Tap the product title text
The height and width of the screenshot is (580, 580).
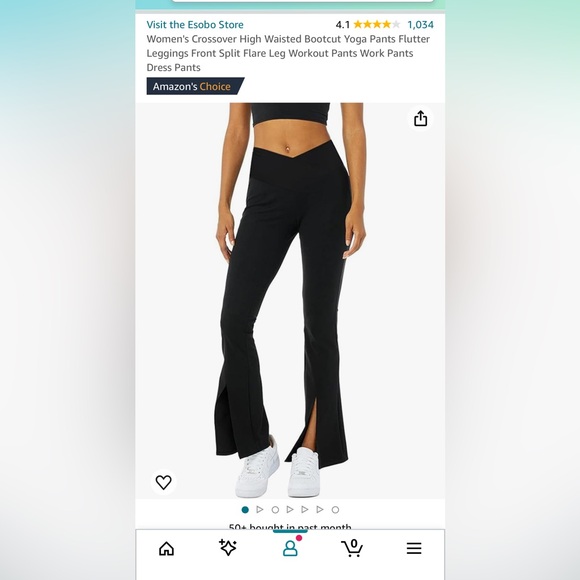pos(288,53)
